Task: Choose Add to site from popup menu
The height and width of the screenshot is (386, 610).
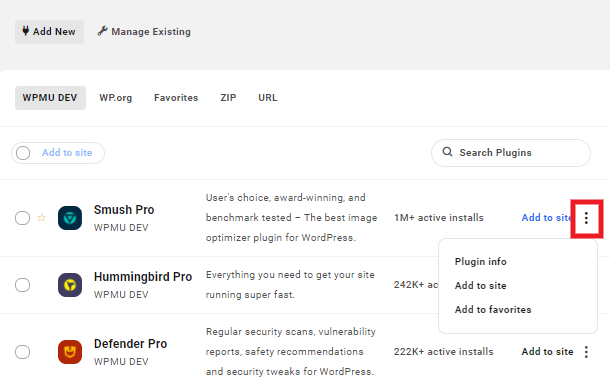Action: [x=480, y=286]
